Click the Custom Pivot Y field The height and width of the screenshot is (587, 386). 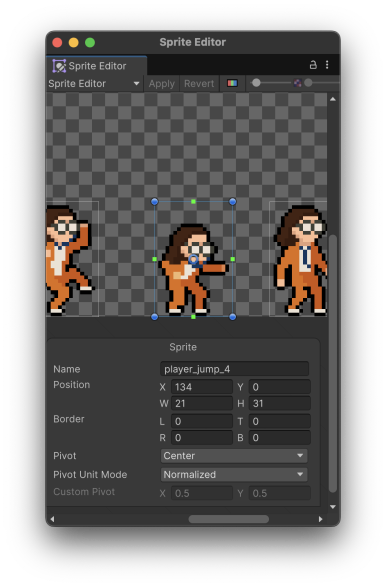[279, 493]
